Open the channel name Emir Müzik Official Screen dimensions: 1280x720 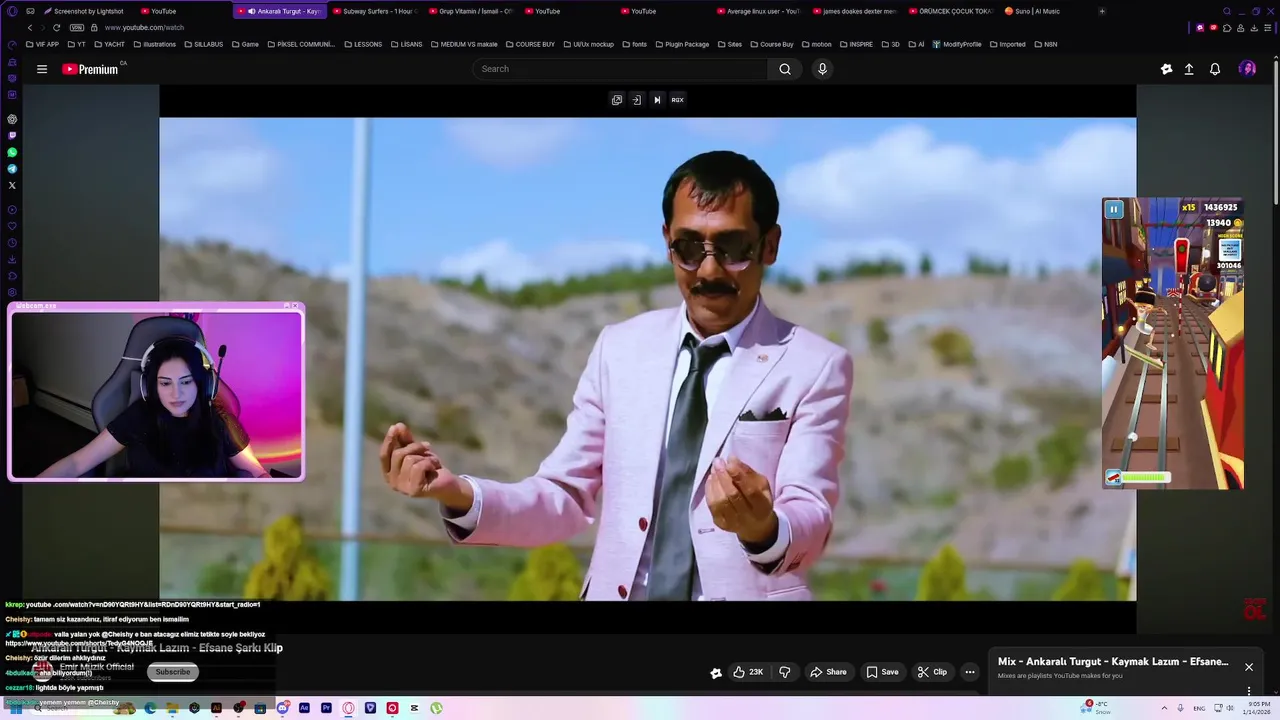[97, 667]
